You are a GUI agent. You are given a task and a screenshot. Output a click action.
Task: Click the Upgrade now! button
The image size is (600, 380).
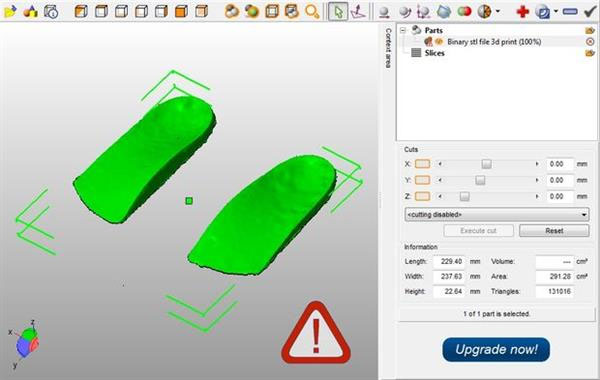coord(496,349)
